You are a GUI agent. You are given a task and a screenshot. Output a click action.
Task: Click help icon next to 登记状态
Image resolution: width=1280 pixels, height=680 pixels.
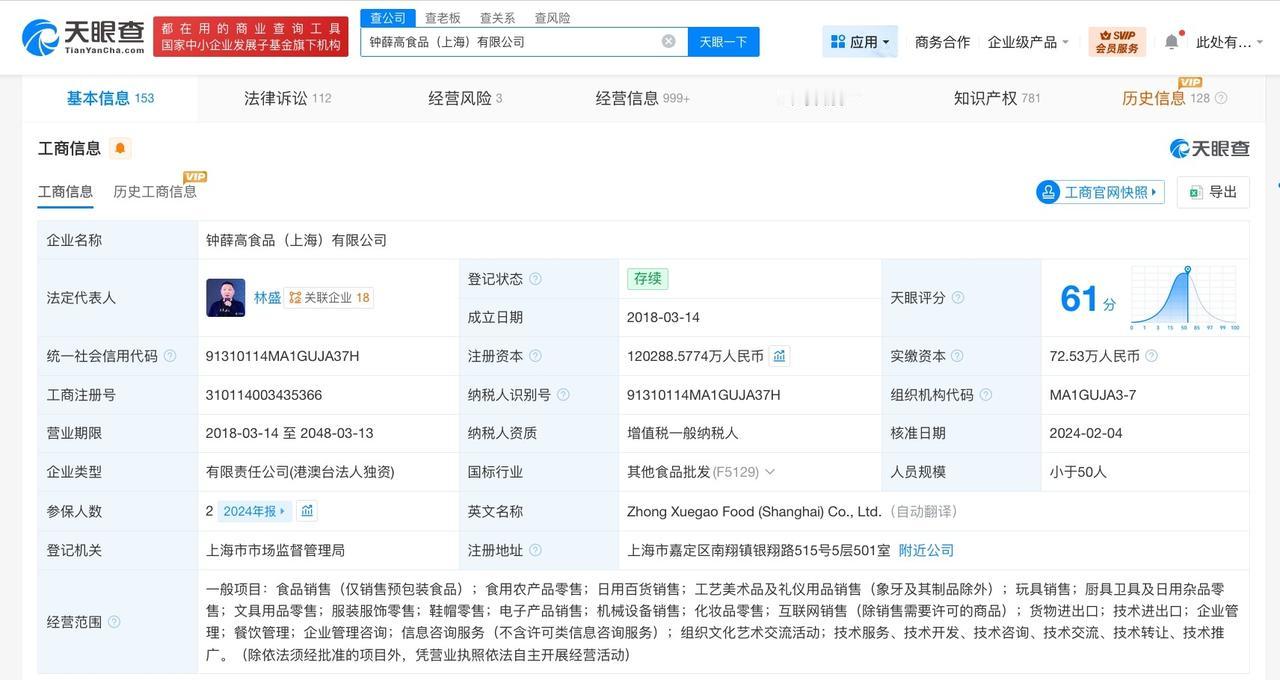tap(535, 279)
